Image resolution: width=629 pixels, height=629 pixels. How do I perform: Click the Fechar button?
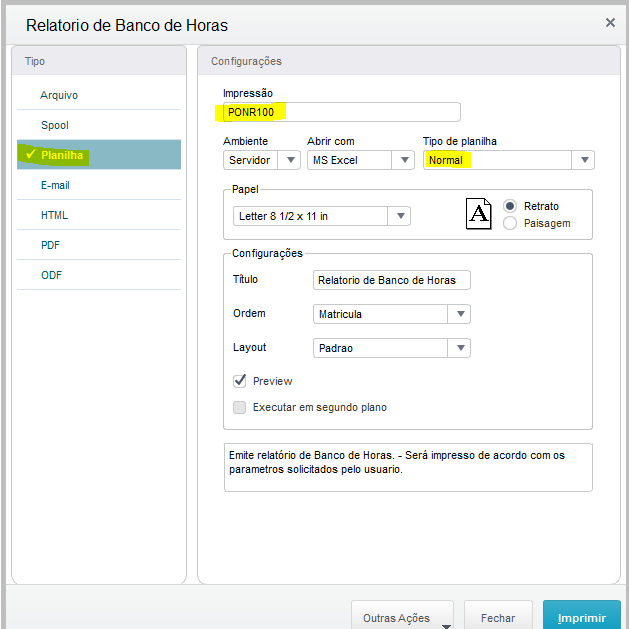click(x=498, y=616)
